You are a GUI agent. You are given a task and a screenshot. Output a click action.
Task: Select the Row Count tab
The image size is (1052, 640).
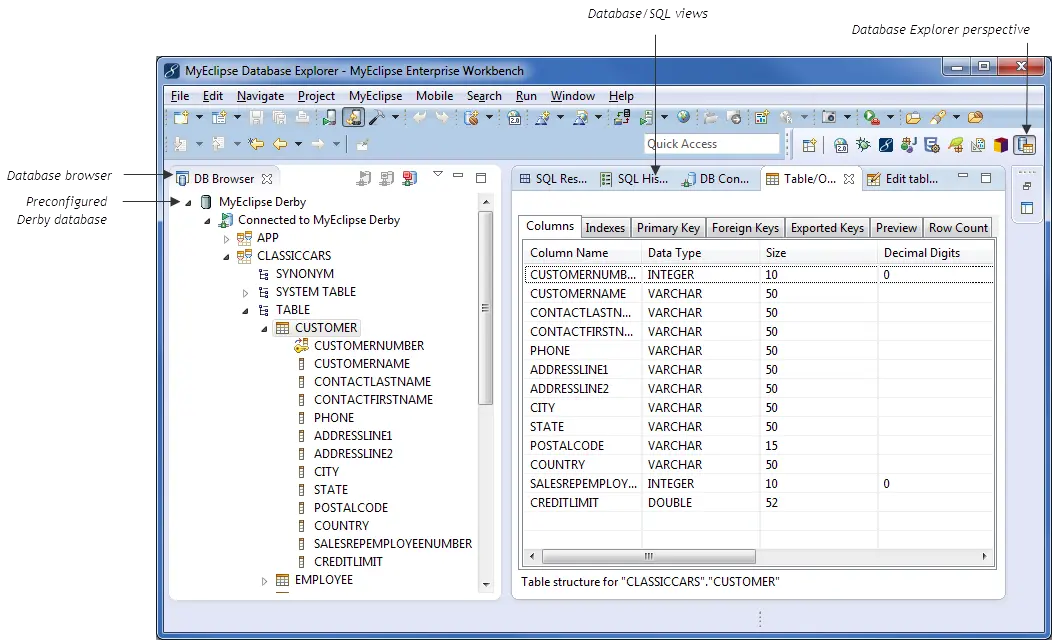pyautogui.click(x=958, y=228)
